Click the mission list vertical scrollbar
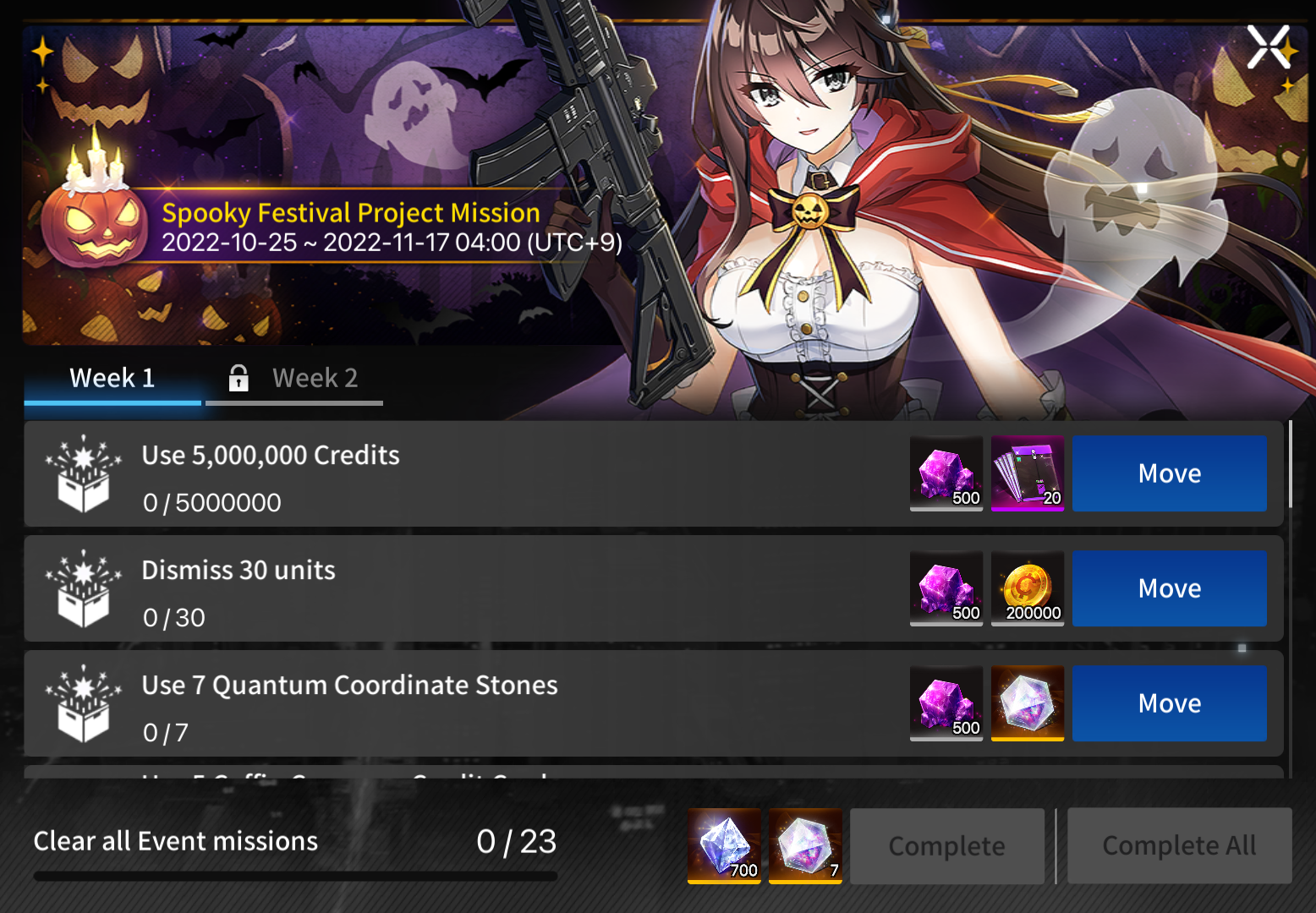 [1291, 464]
